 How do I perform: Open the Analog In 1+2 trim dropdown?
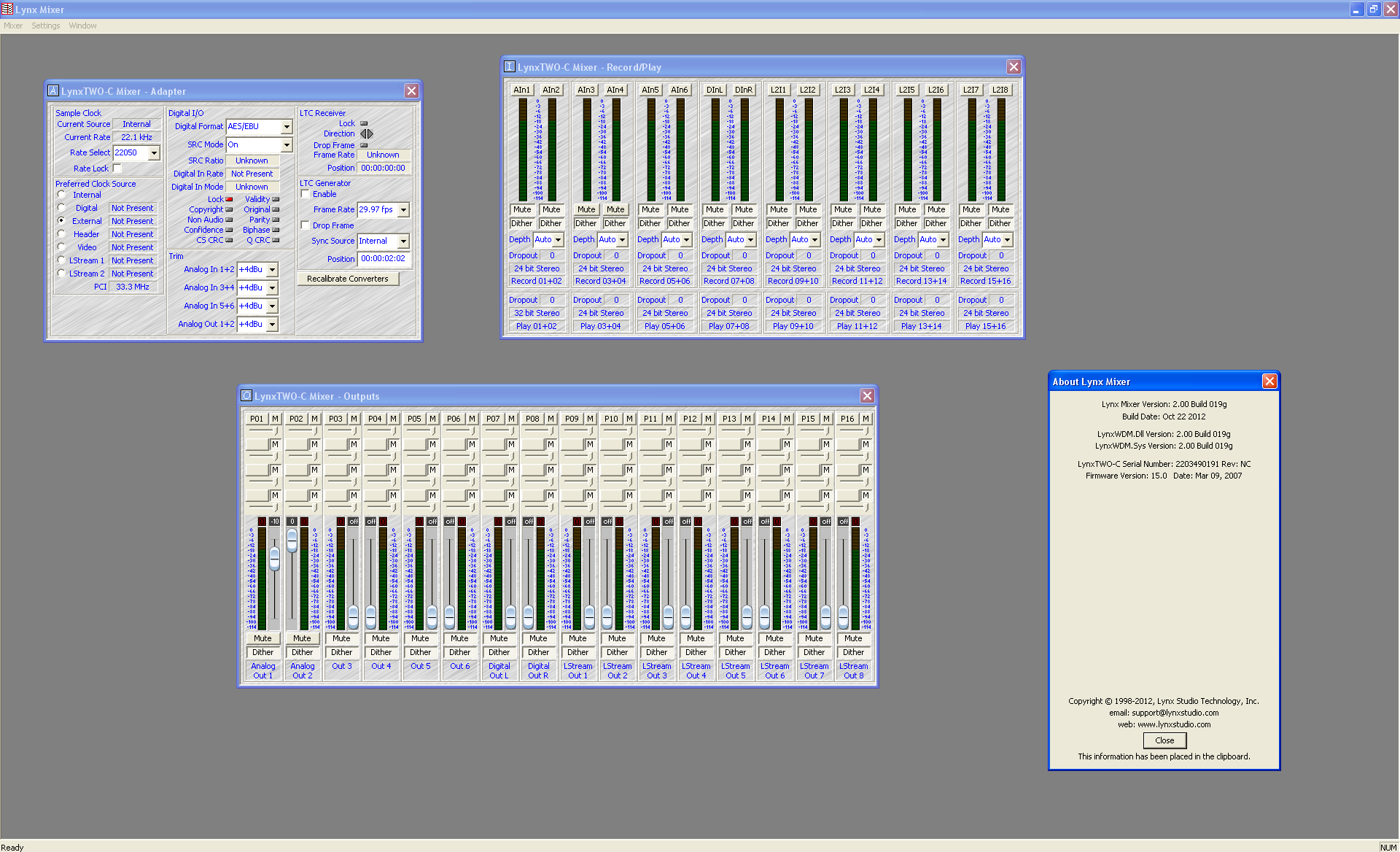[x=272, y=270]
